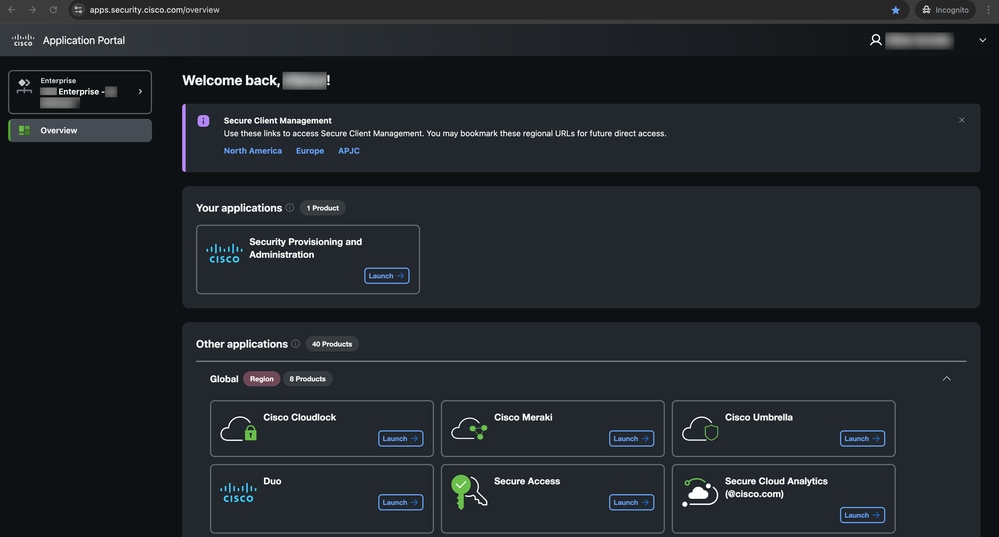The width and height of the screenshot is (999, 537).
Task: Launch Cisco Cloudlock
Action: point(401,438)
